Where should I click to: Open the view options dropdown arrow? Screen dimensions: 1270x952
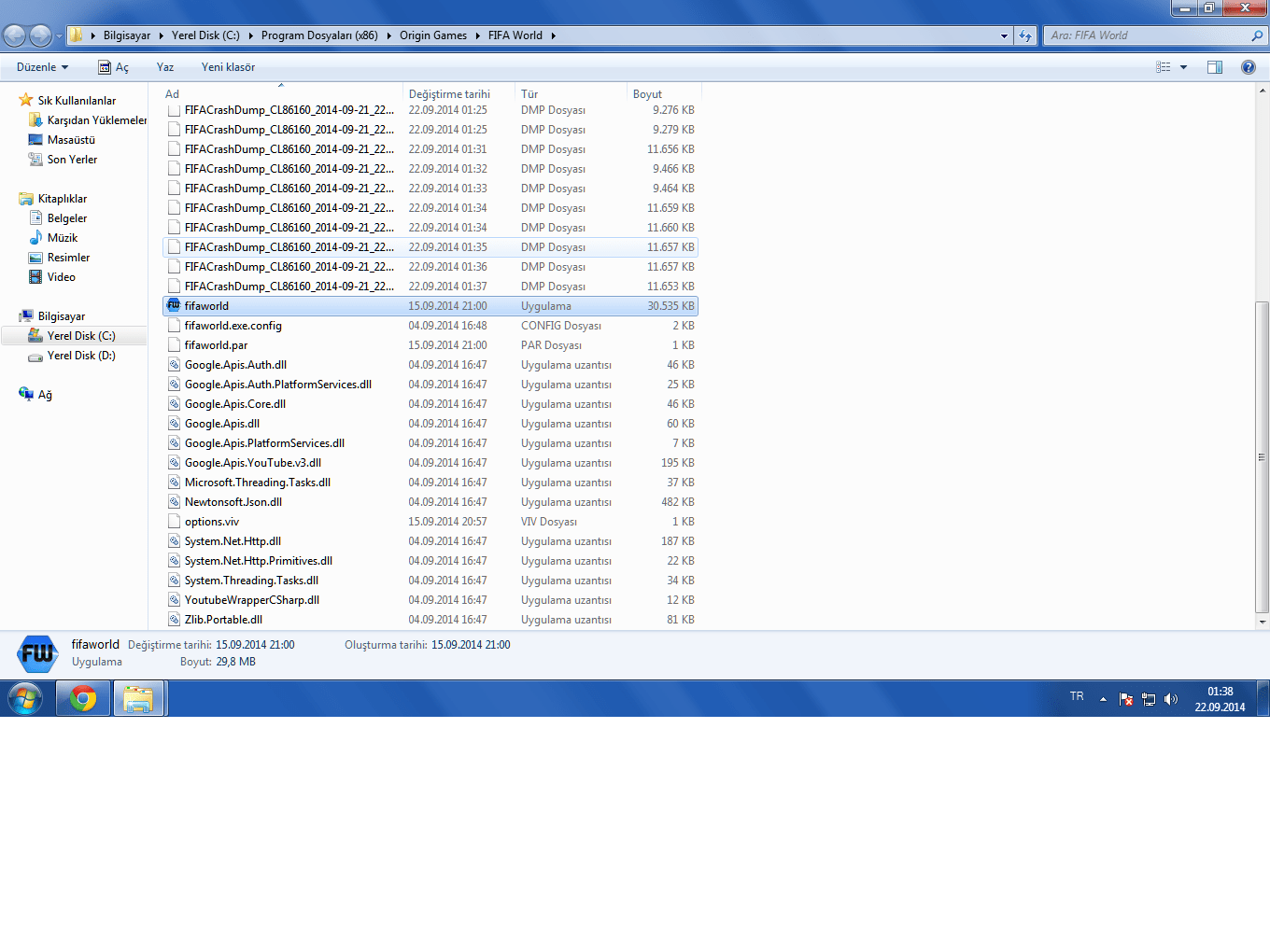coord(1184,67)
